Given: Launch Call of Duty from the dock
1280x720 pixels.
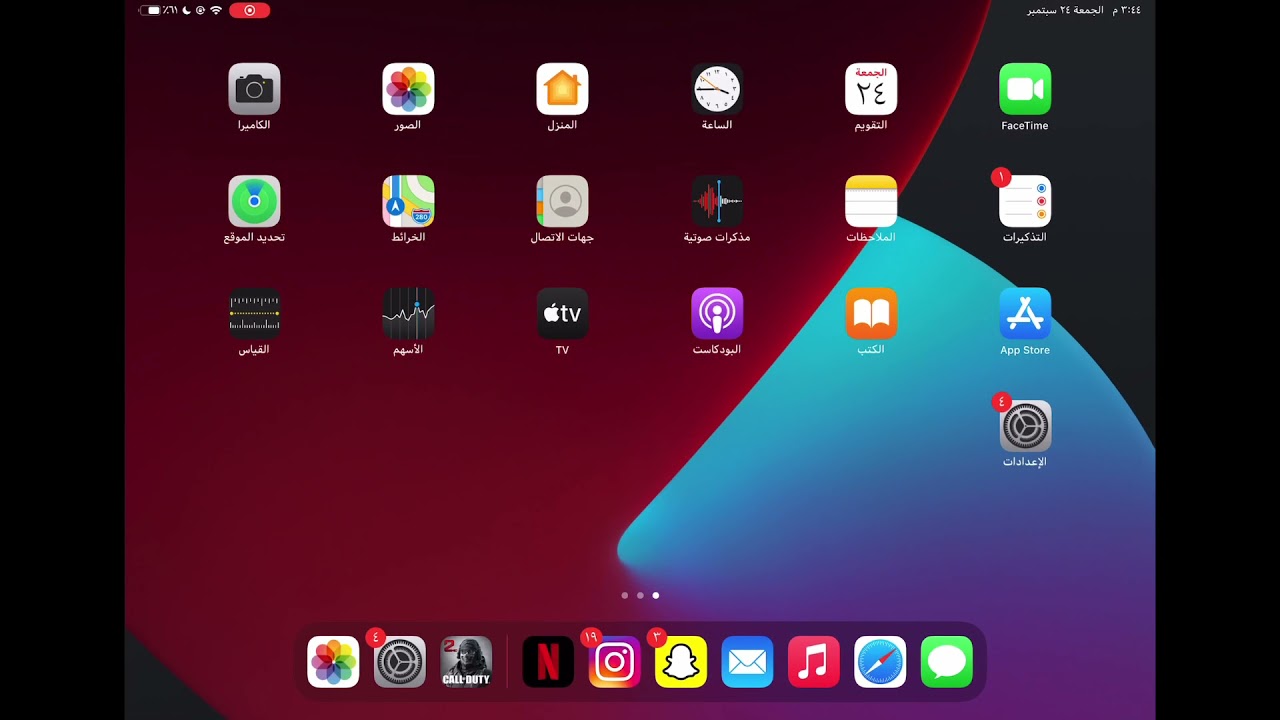Looking at the screenshot, I should pyautogui.click(x=466, y=662).
